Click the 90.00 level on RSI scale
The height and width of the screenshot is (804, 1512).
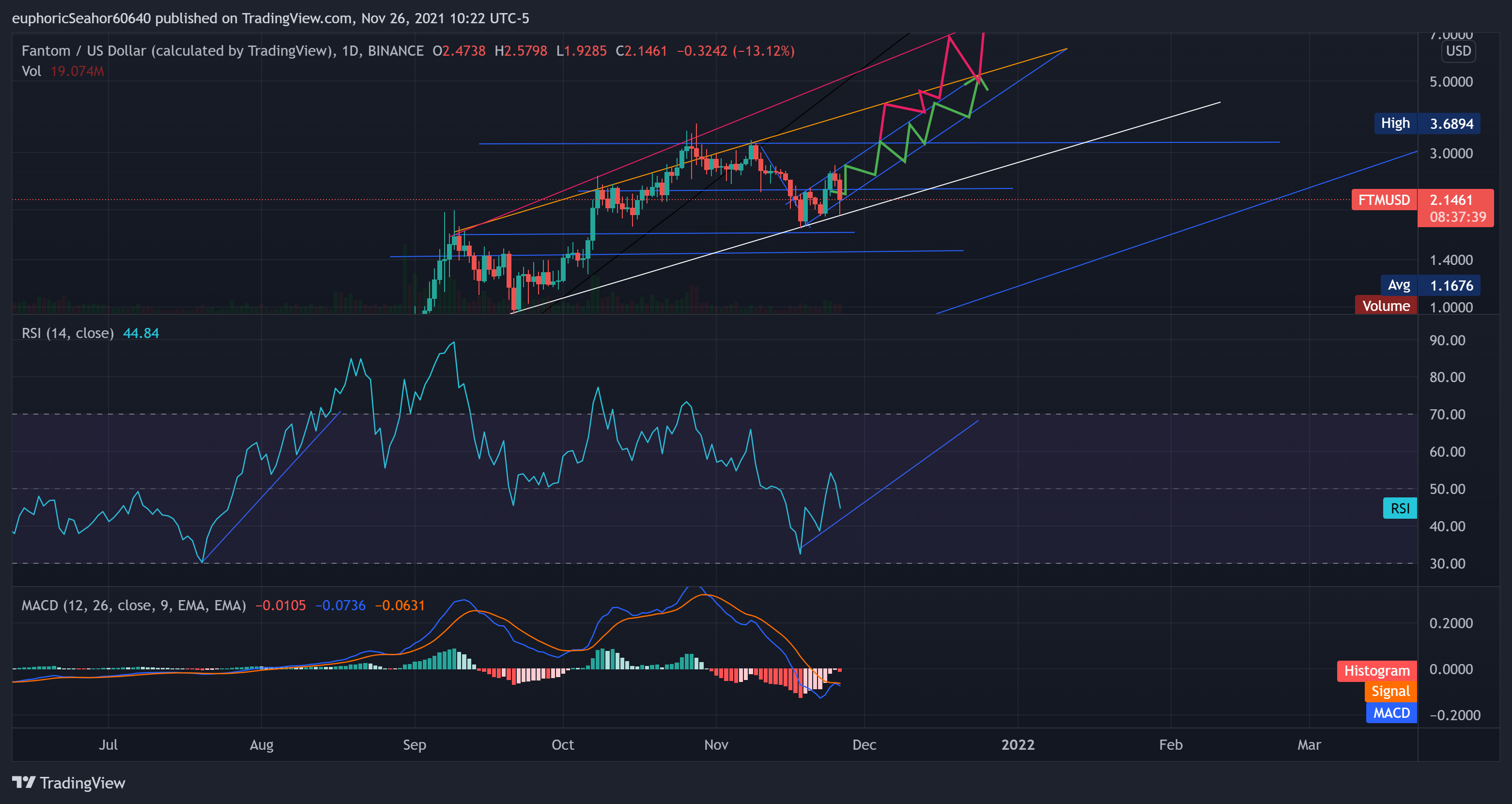pyautogui.click(x=1448, y=340)
